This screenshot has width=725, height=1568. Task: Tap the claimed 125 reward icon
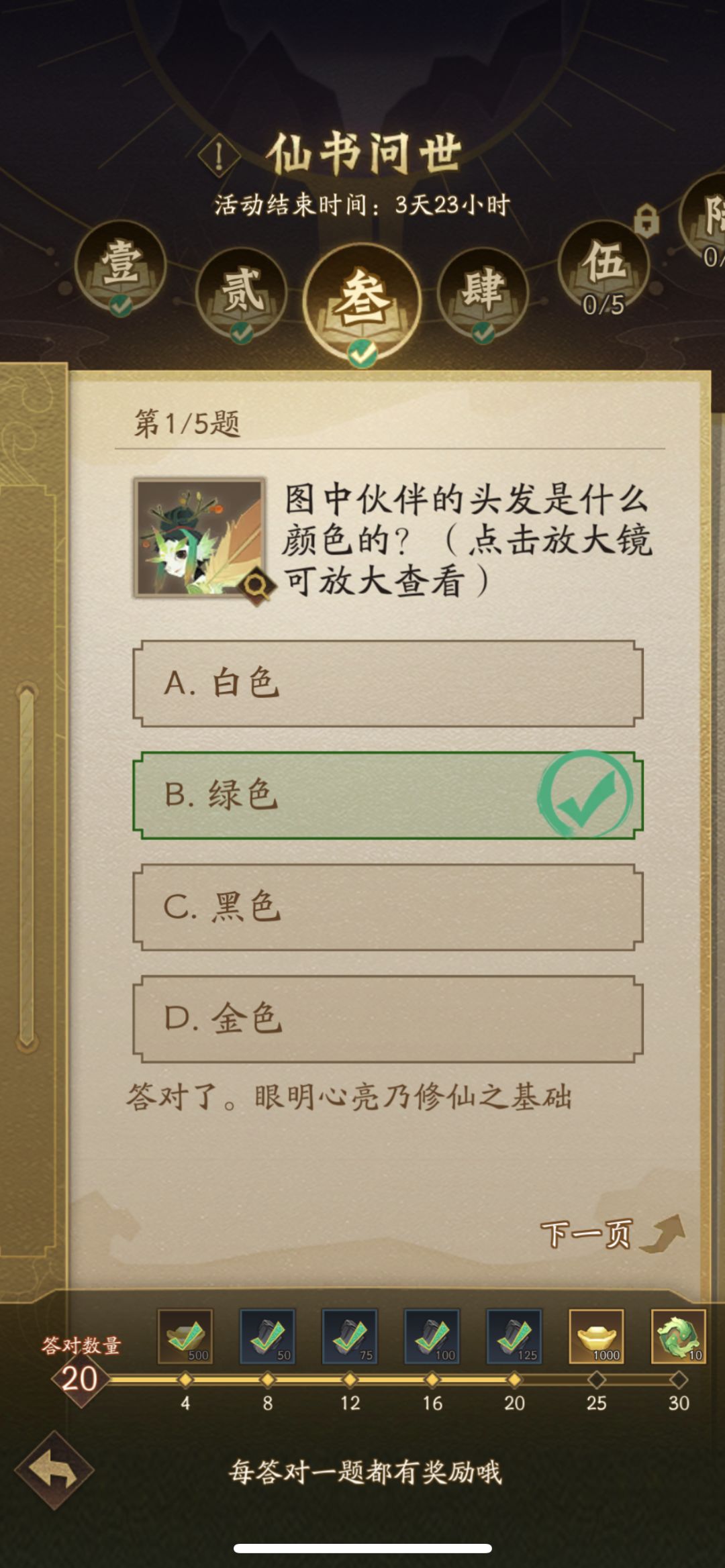[514, 1336]
